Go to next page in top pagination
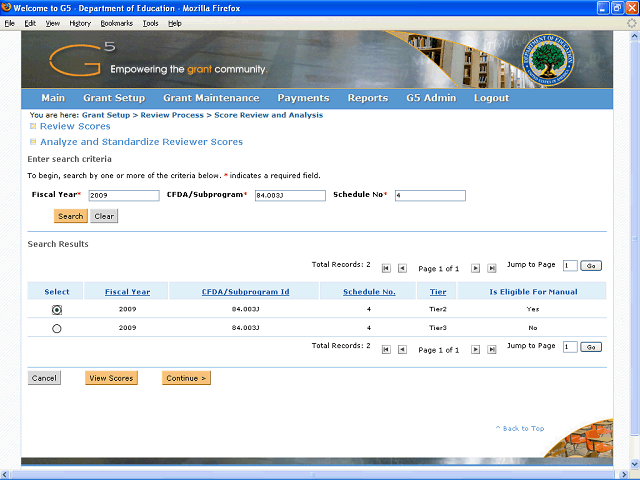 [x=476, y=268]
